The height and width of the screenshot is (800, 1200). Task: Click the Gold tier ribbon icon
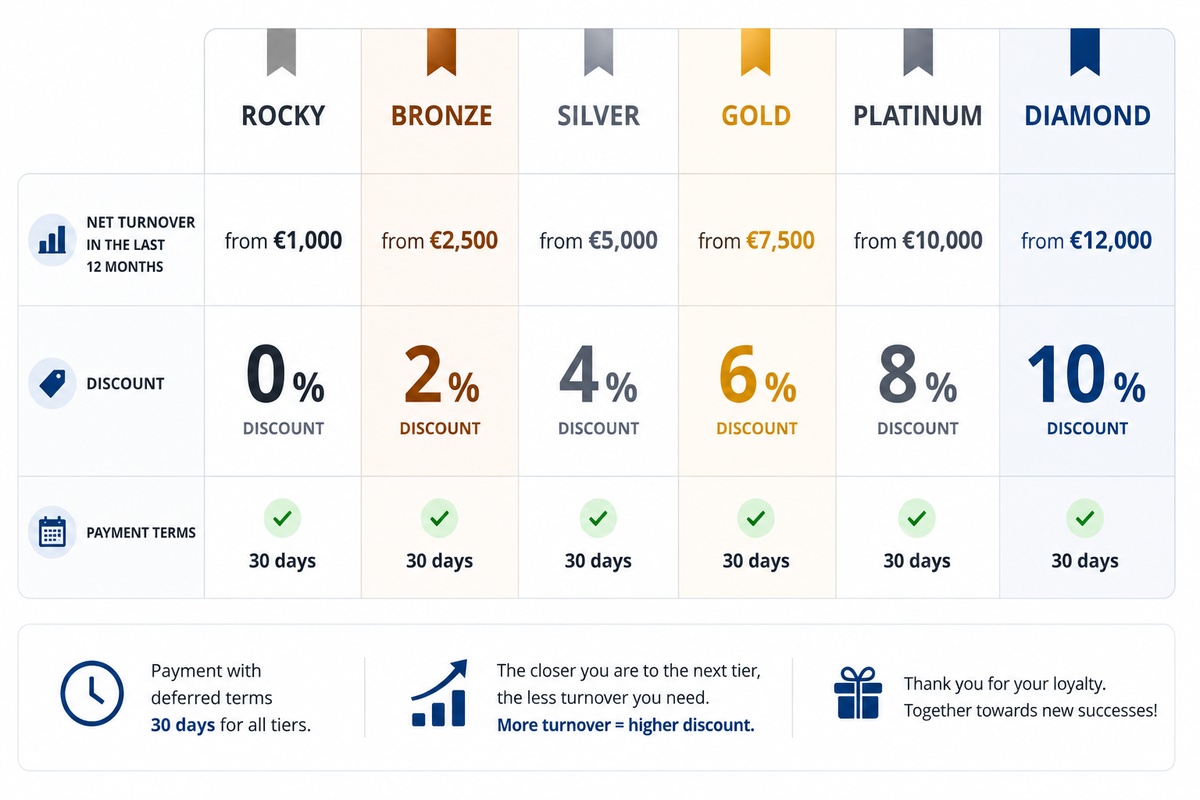[756, 52]
